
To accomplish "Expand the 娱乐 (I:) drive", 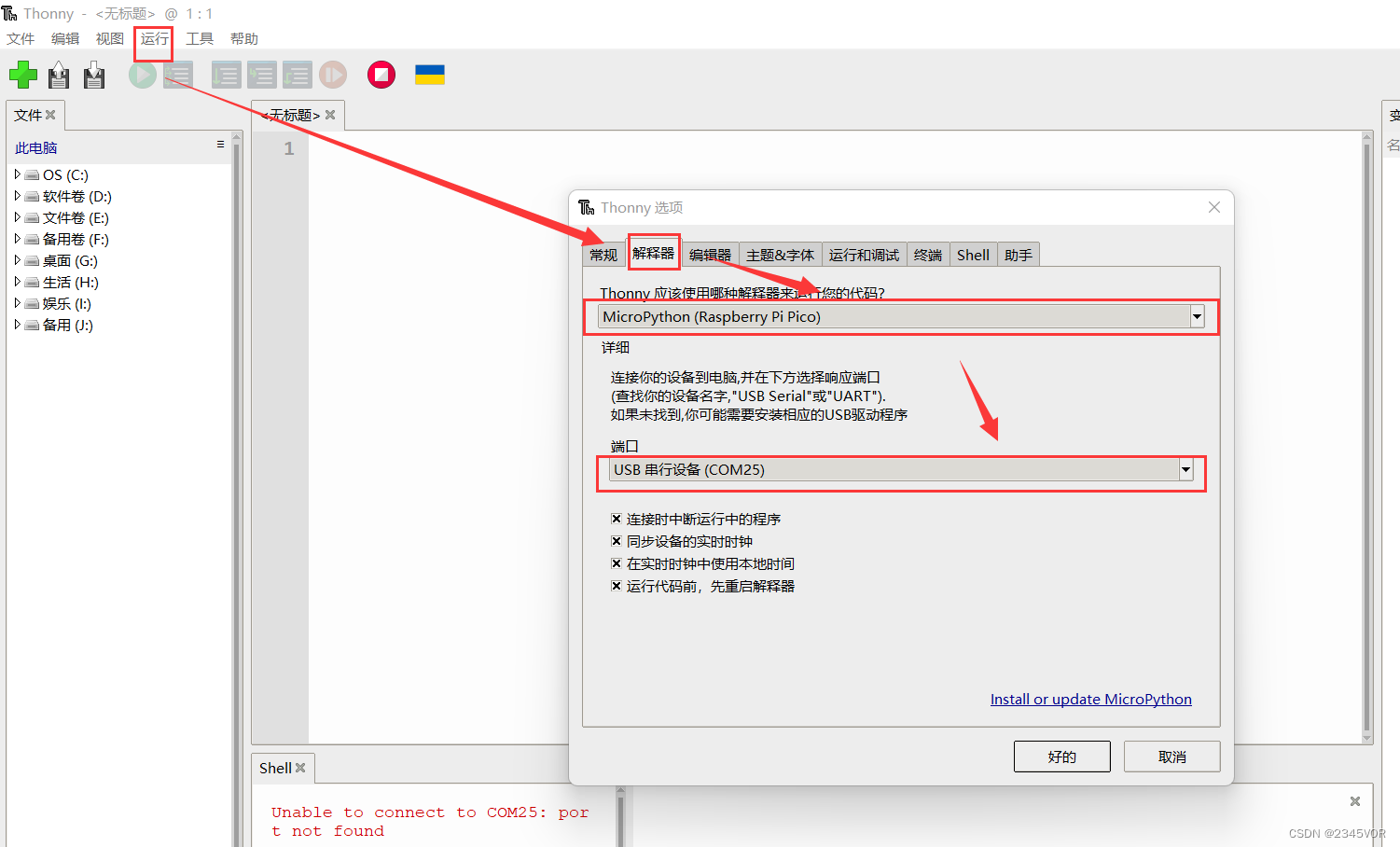I will 17,303.
